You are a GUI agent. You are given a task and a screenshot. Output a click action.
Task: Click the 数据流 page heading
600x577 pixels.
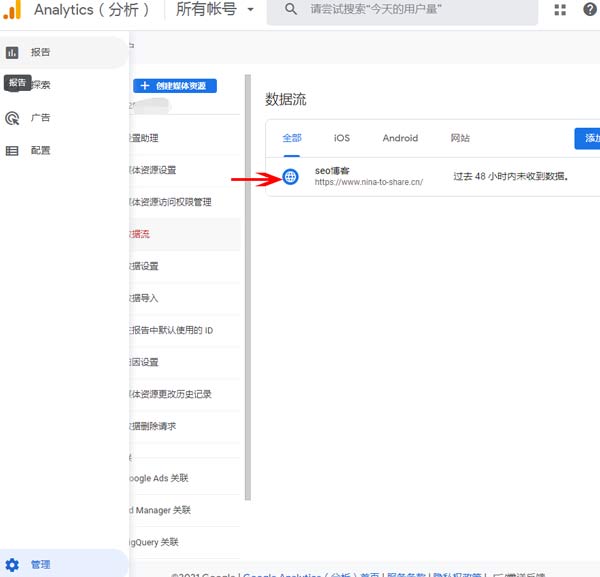(x=286, y=99)
